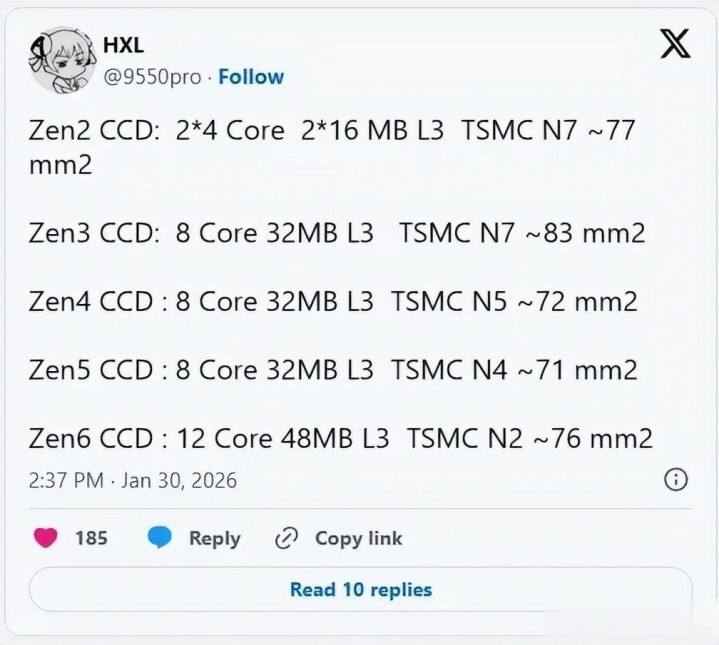This screenshot has height=645, width=719.
Task: Click the Zen4 CCD TSMC N5 line
Action: [333, 301]
